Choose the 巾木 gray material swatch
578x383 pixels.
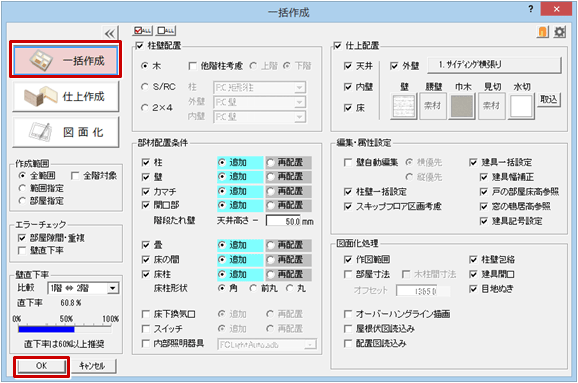point(462,106)
